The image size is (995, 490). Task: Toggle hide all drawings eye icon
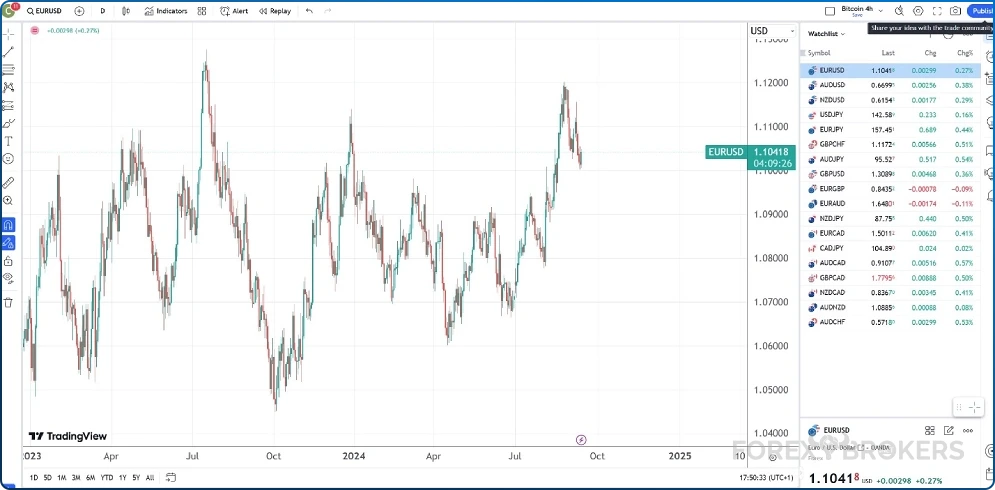(x=8, y=278)
